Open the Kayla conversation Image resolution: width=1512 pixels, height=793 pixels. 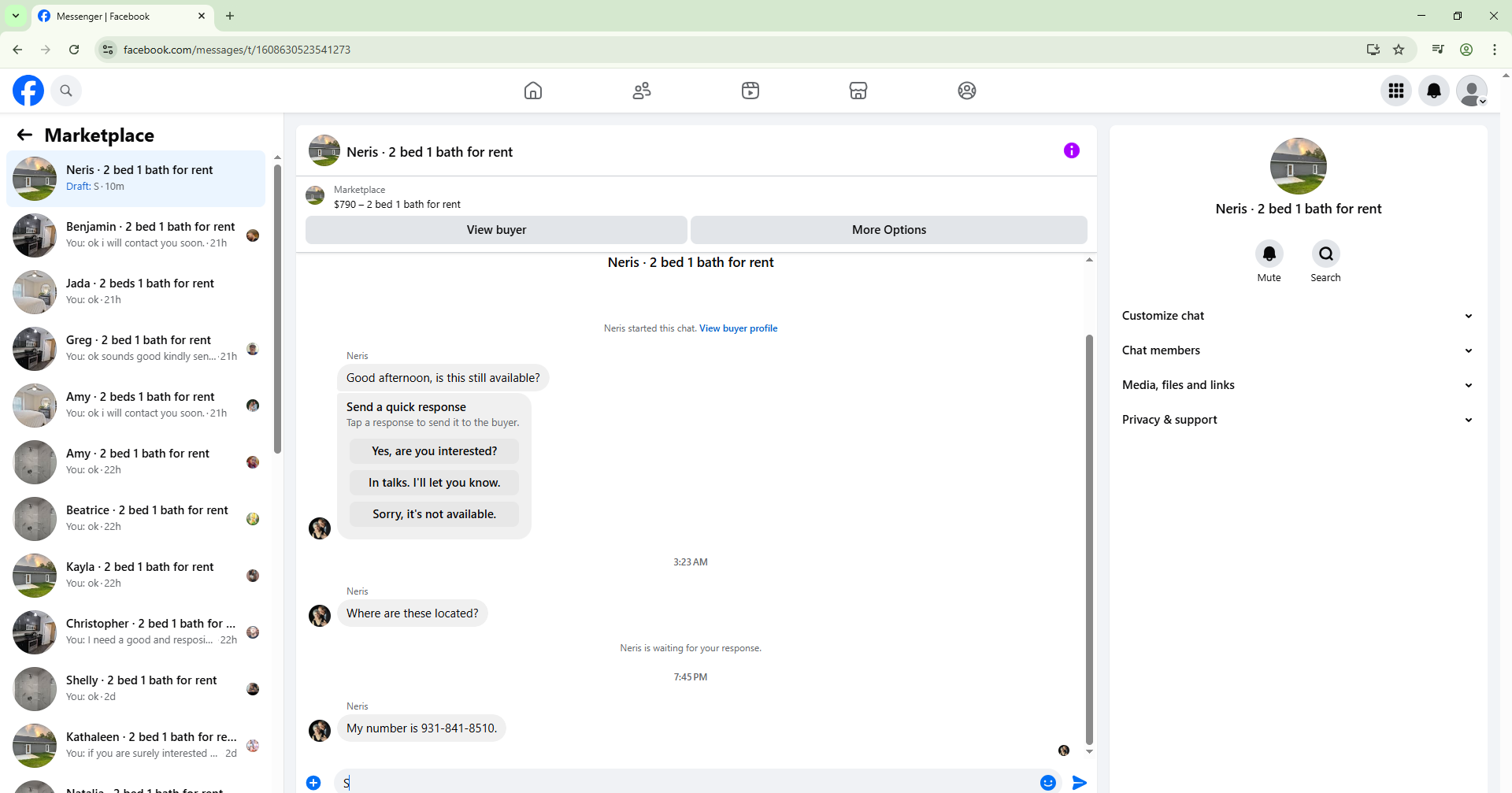135,576
